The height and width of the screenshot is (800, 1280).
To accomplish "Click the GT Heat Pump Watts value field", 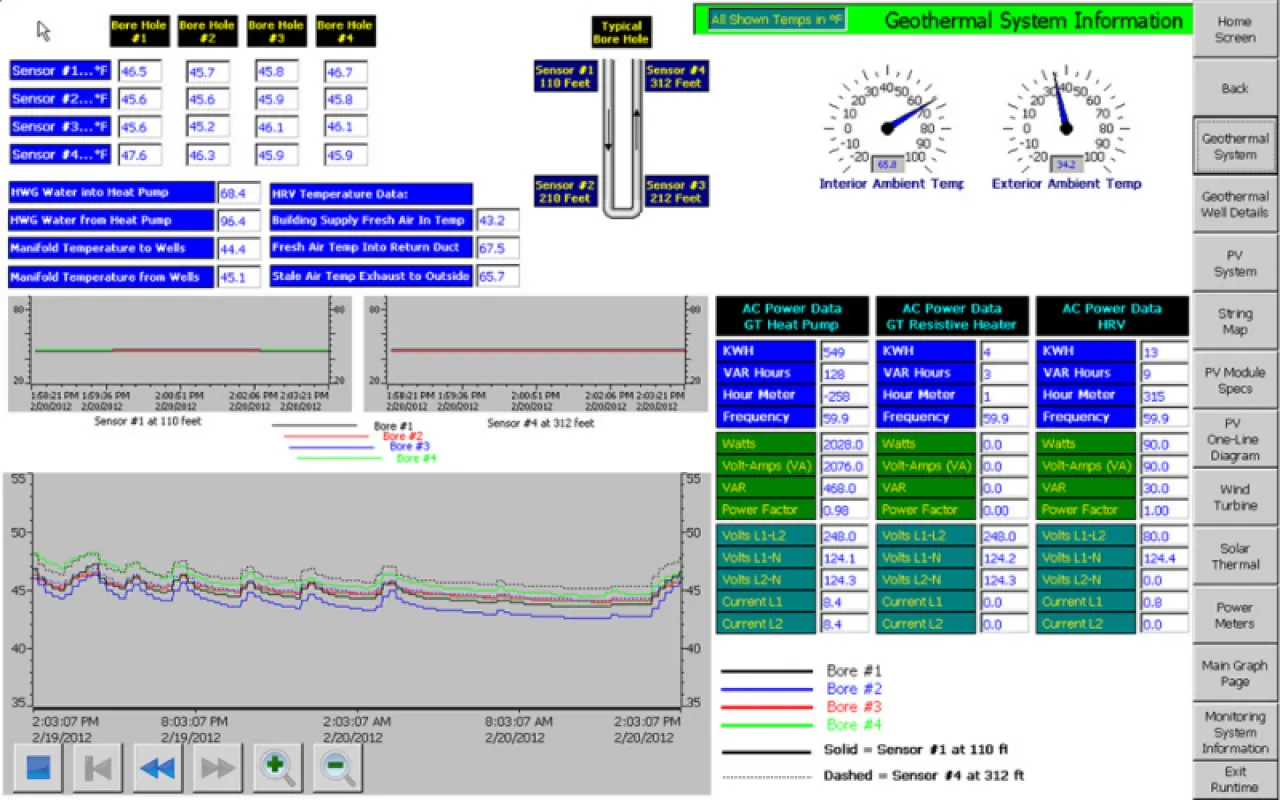I will [844, 444].
